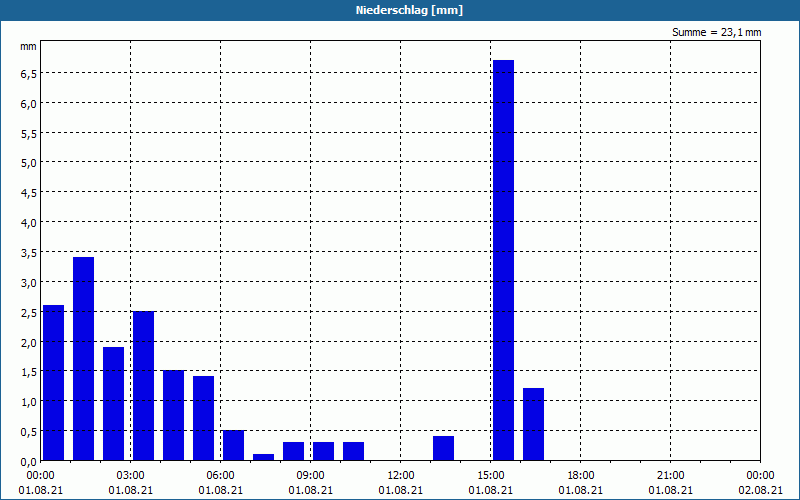Click the Summe = 23,1 mm label

coord(716,32)
